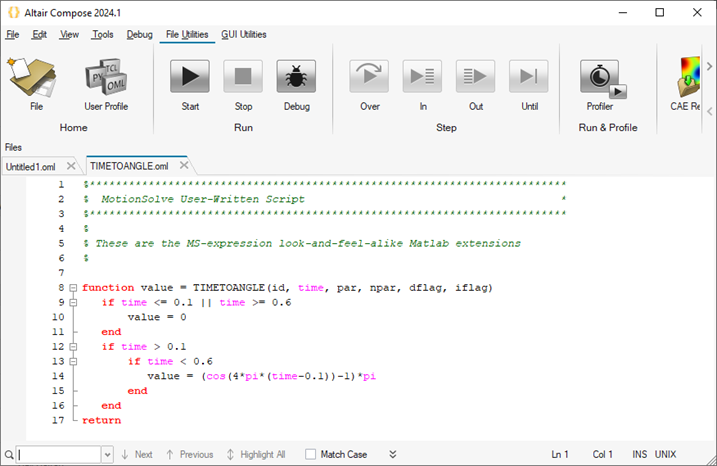Click the search magnifier icon
The height and width of the screenshot is (466, 717).
9,455
